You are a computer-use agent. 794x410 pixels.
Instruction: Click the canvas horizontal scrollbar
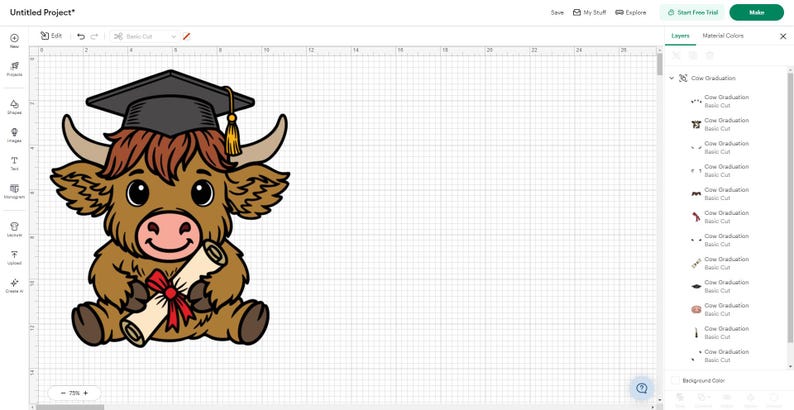(70, 407)
